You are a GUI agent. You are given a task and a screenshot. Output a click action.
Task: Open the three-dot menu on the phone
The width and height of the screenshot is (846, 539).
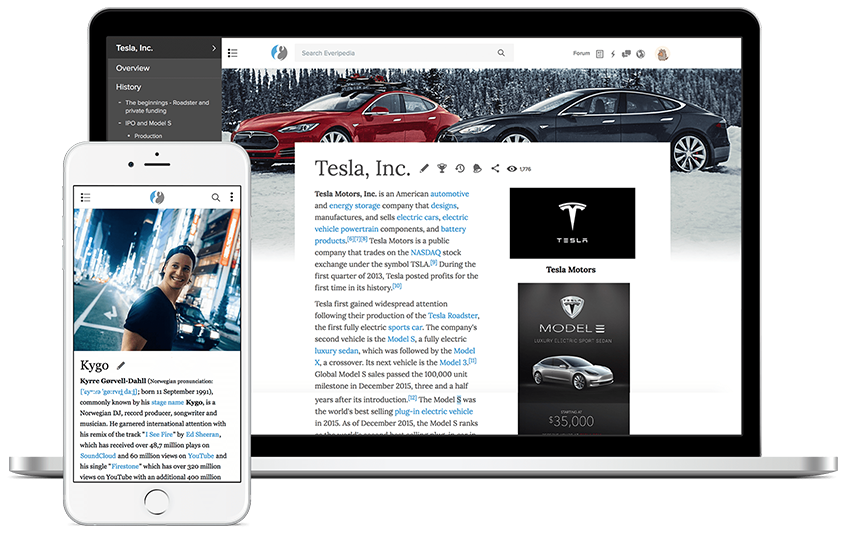(x=231, y=197)
